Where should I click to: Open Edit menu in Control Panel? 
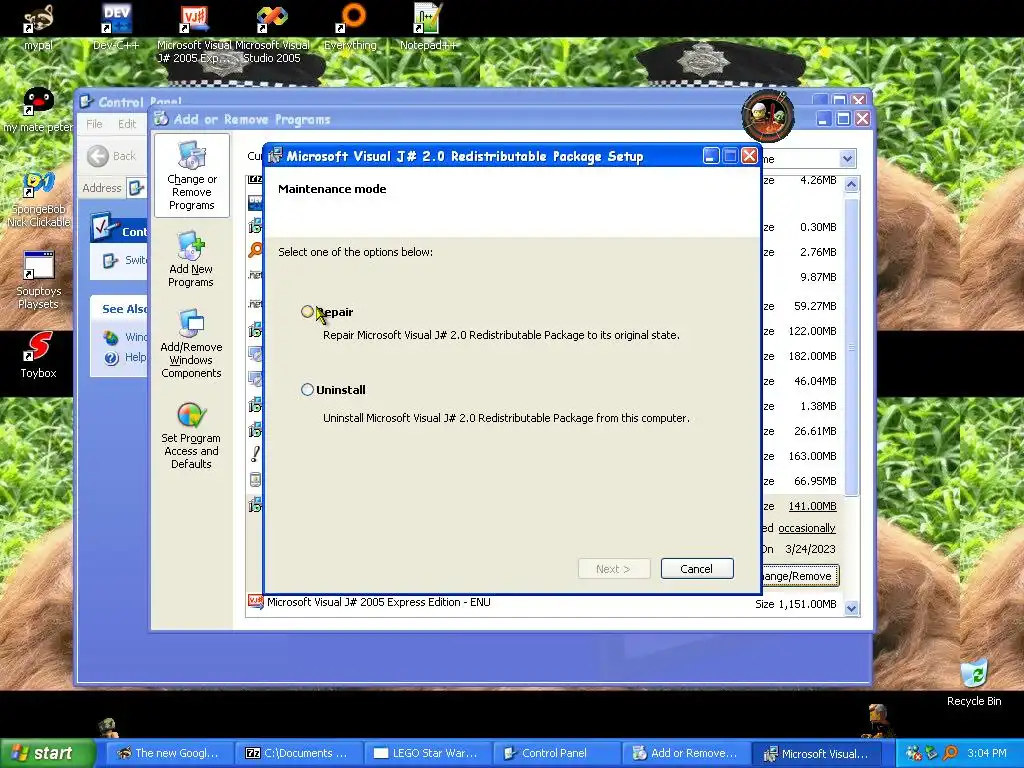click(x=127, y=124)
